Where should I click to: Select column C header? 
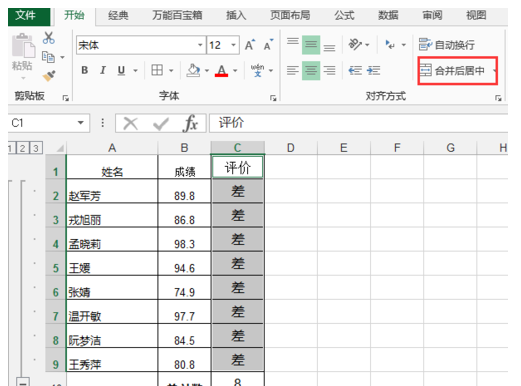(237, 148)
